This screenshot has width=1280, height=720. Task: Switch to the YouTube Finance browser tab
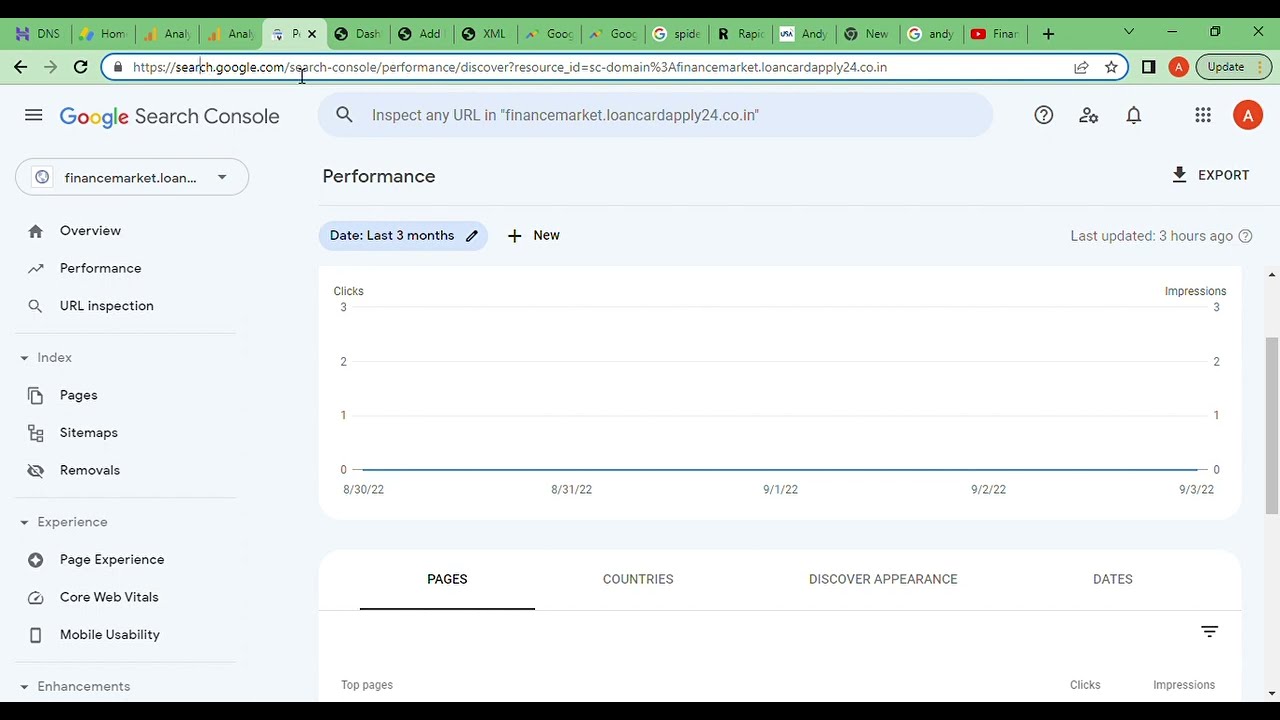coord(994,34)
